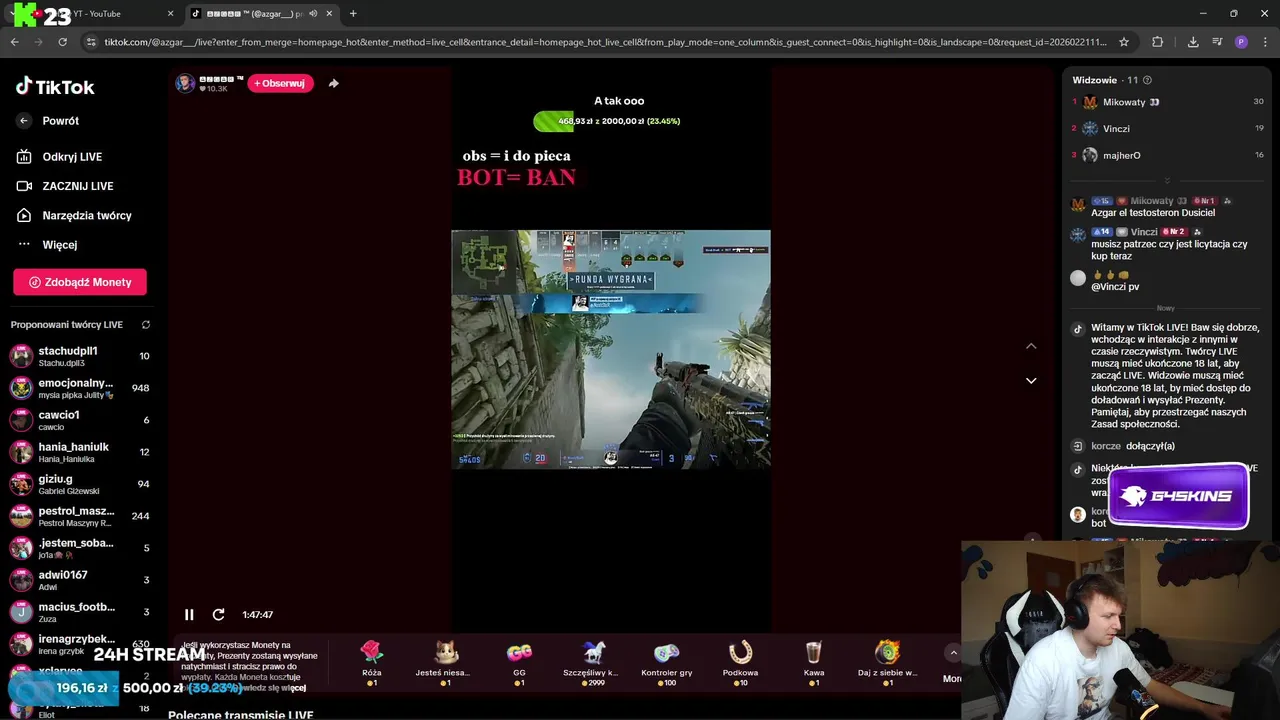Screen dimensions: 1280x720
Task: Open emocjonalny's suggested live
Action: point(80,388)
